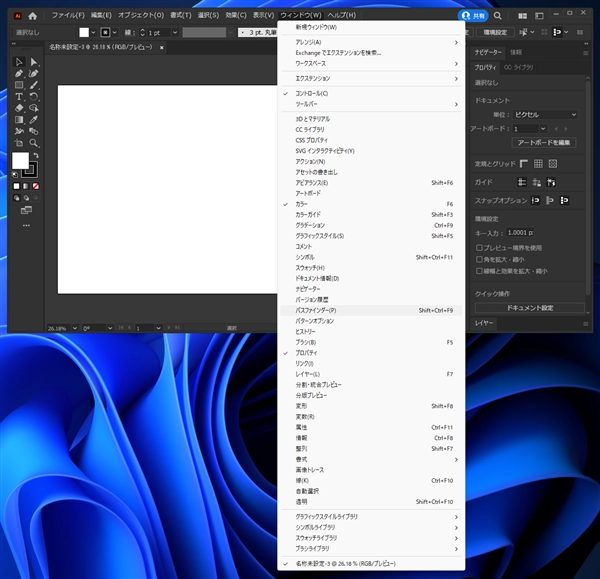Expand the ワークスペース submenu
Image resolution: width=600 pixels, height=579 pixels.
[371, 64]
